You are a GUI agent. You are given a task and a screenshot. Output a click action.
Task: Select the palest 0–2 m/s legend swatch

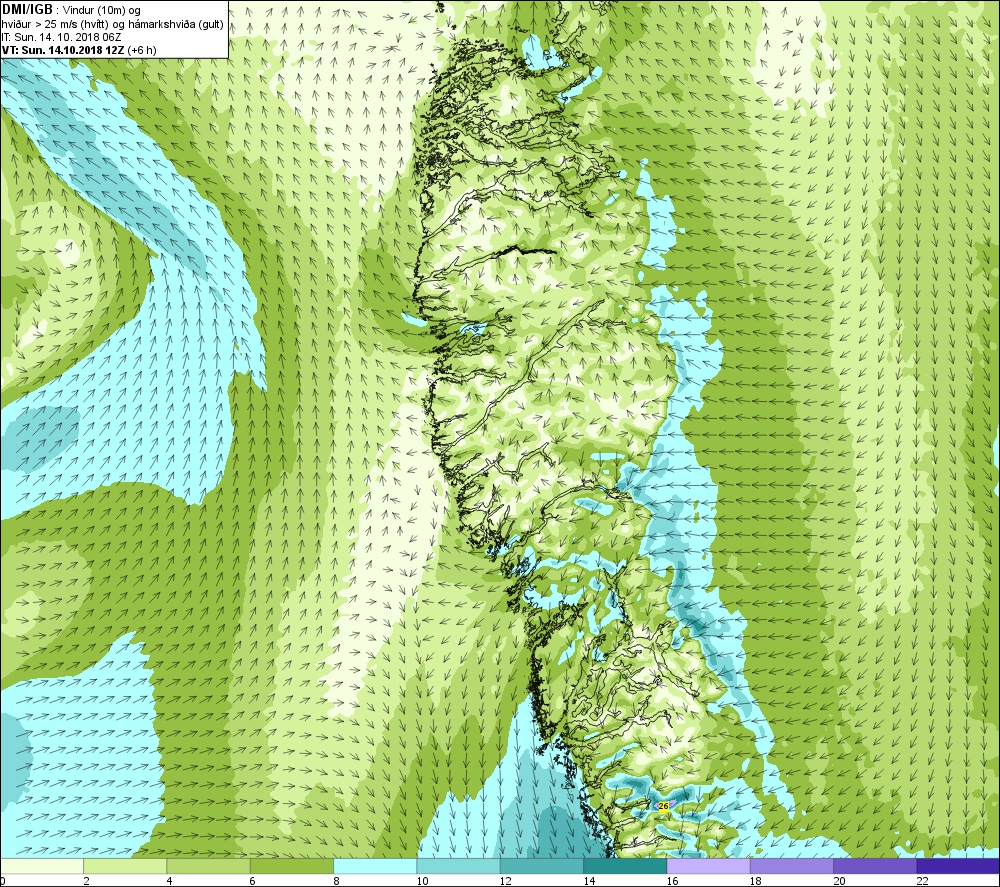click(x=41, y=866)
